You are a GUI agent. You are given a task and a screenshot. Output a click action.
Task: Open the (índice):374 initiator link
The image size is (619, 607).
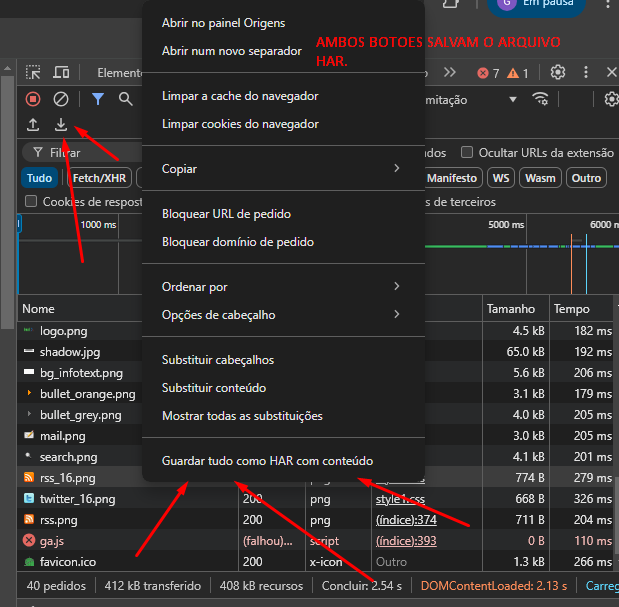[x=406, y=520]
